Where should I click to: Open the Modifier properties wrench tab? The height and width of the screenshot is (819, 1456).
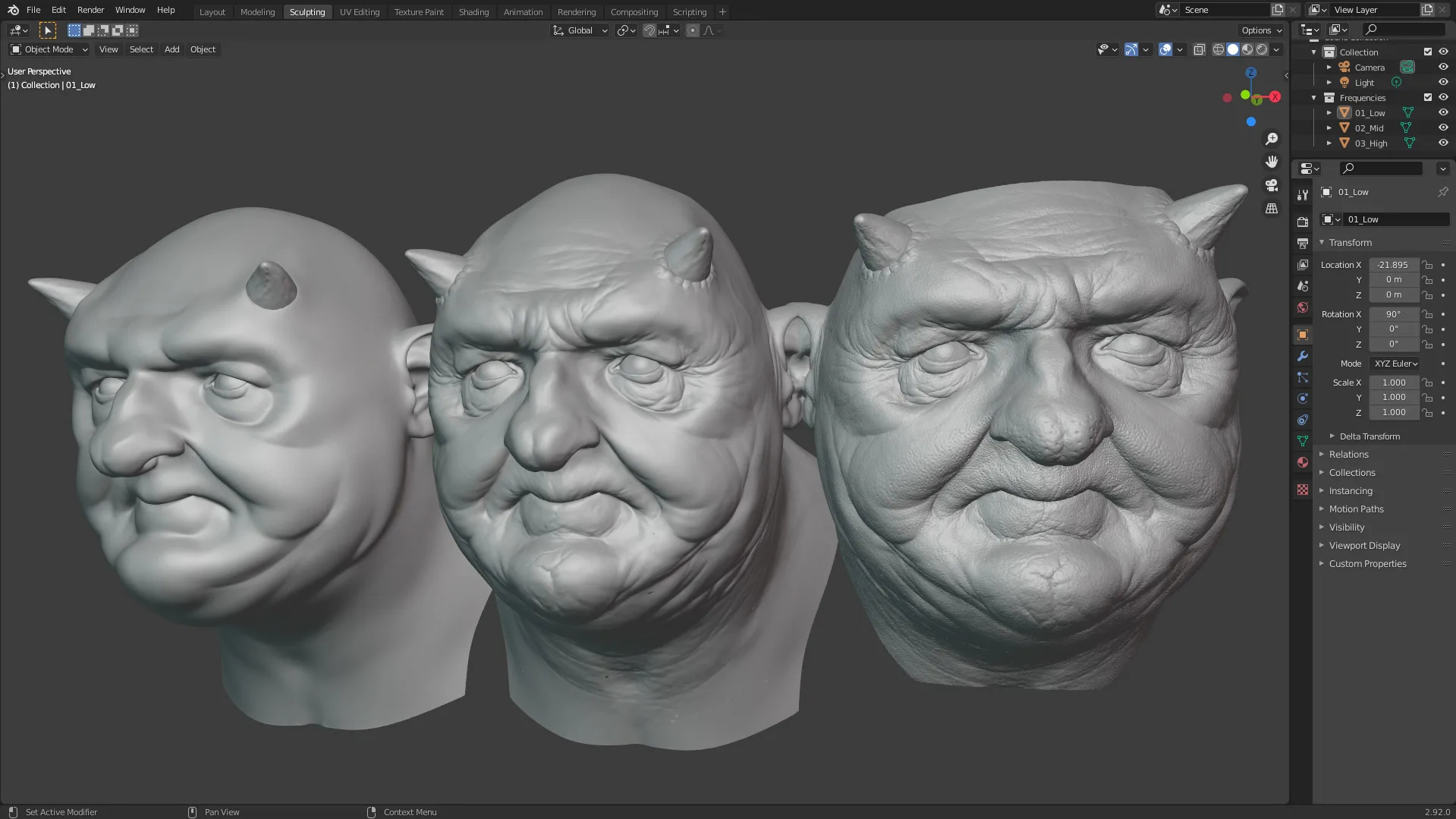1303,356
